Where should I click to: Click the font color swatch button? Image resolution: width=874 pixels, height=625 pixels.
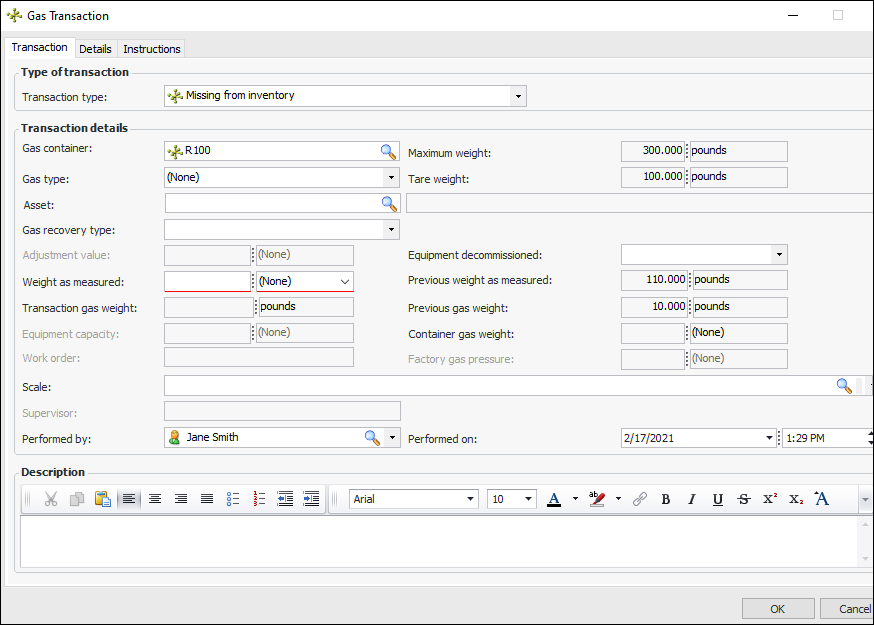coord(554,499)
